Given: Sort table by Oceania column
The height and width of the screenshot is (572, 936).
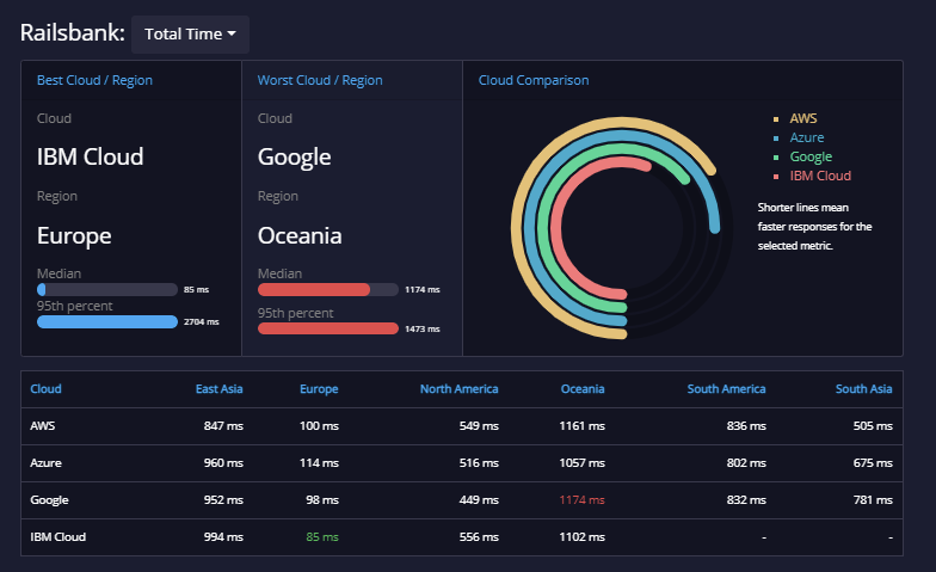Looking at the screenshot, I should 583,389.
